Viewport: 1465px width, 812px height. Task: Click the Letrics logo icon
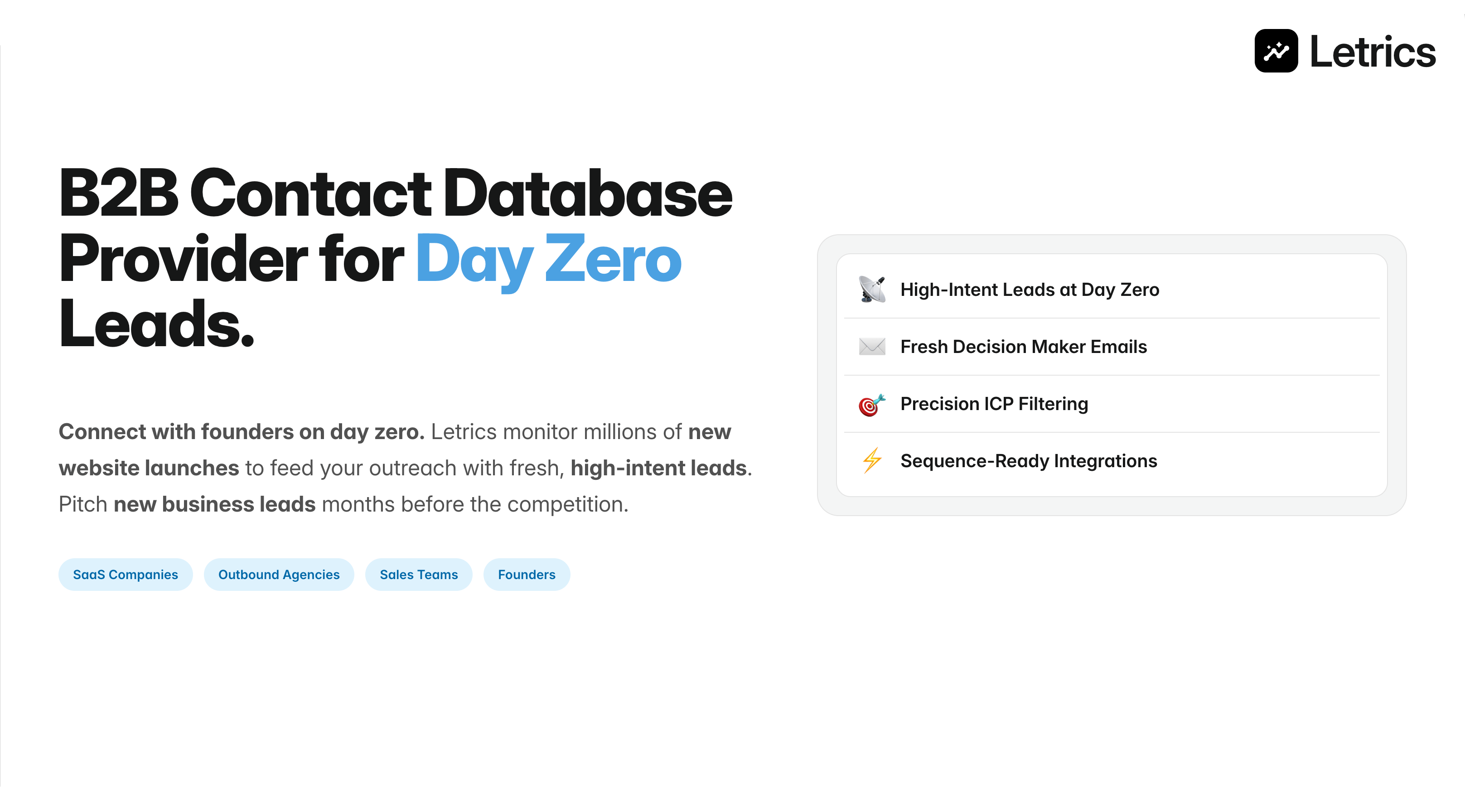(x=1276, y=51)
